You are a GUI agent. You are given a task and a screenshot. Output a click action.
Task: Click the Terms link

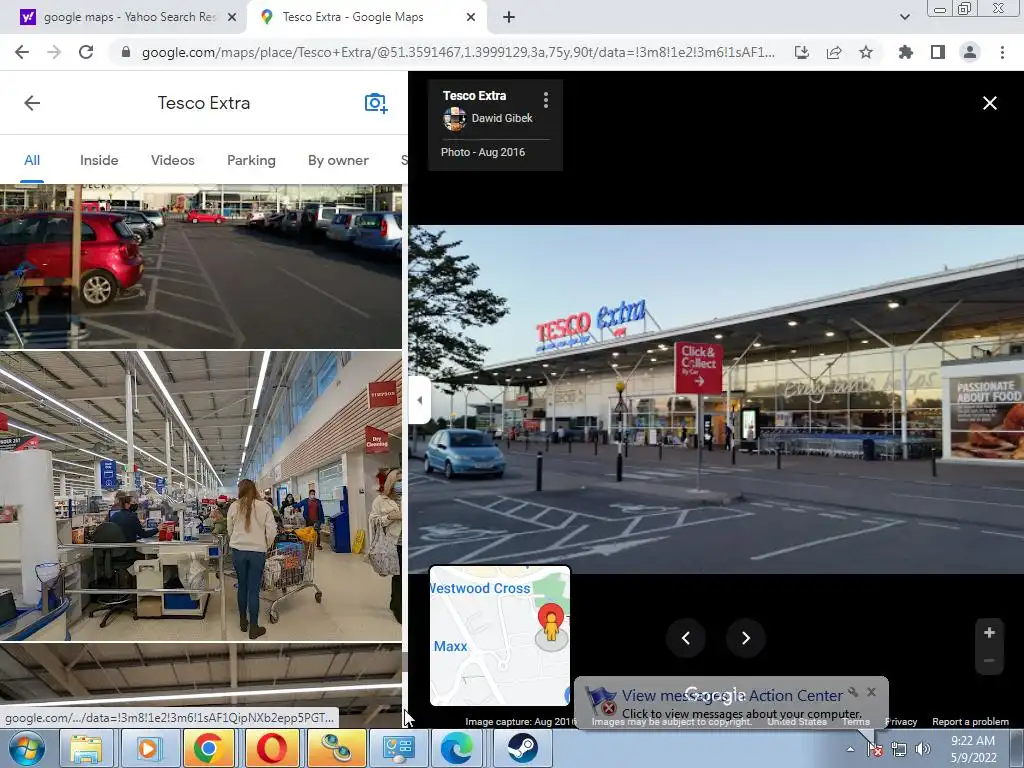click(856, 722)
